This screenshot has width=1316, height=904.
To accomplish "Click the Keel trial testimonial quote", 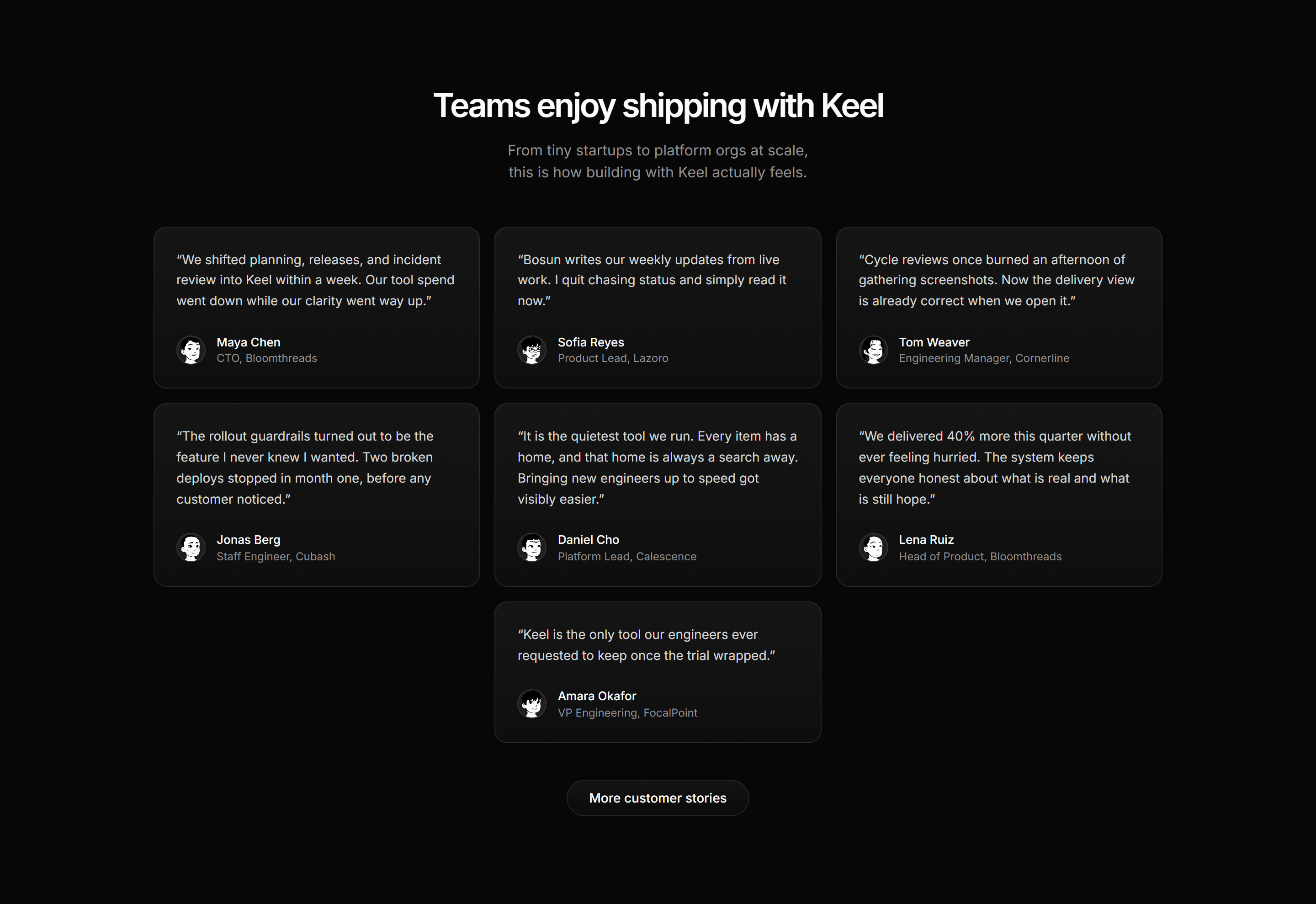I will click(646, 644).
